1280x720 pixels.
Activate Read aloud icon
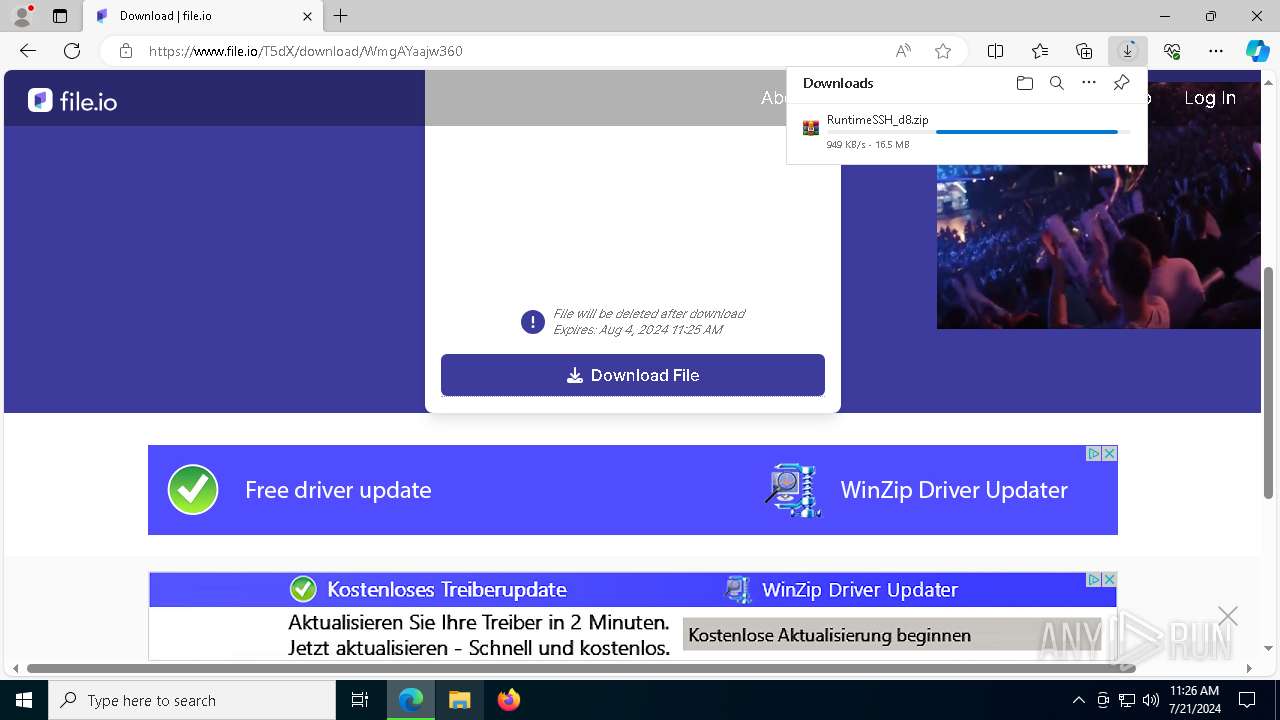903,51
